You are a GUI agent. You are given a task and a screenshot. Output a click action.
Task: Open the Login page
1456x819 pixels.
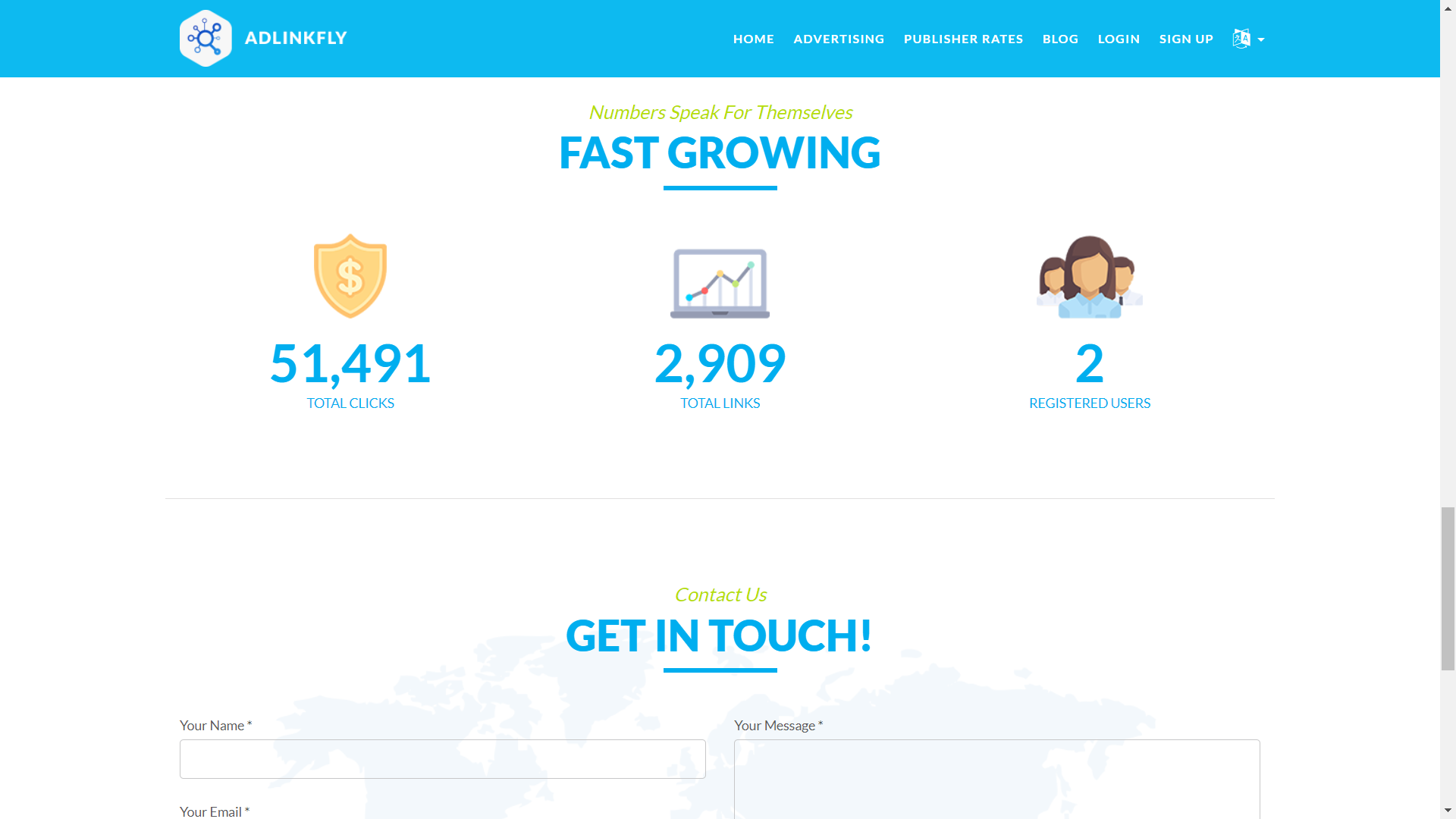coord(1119,39)
